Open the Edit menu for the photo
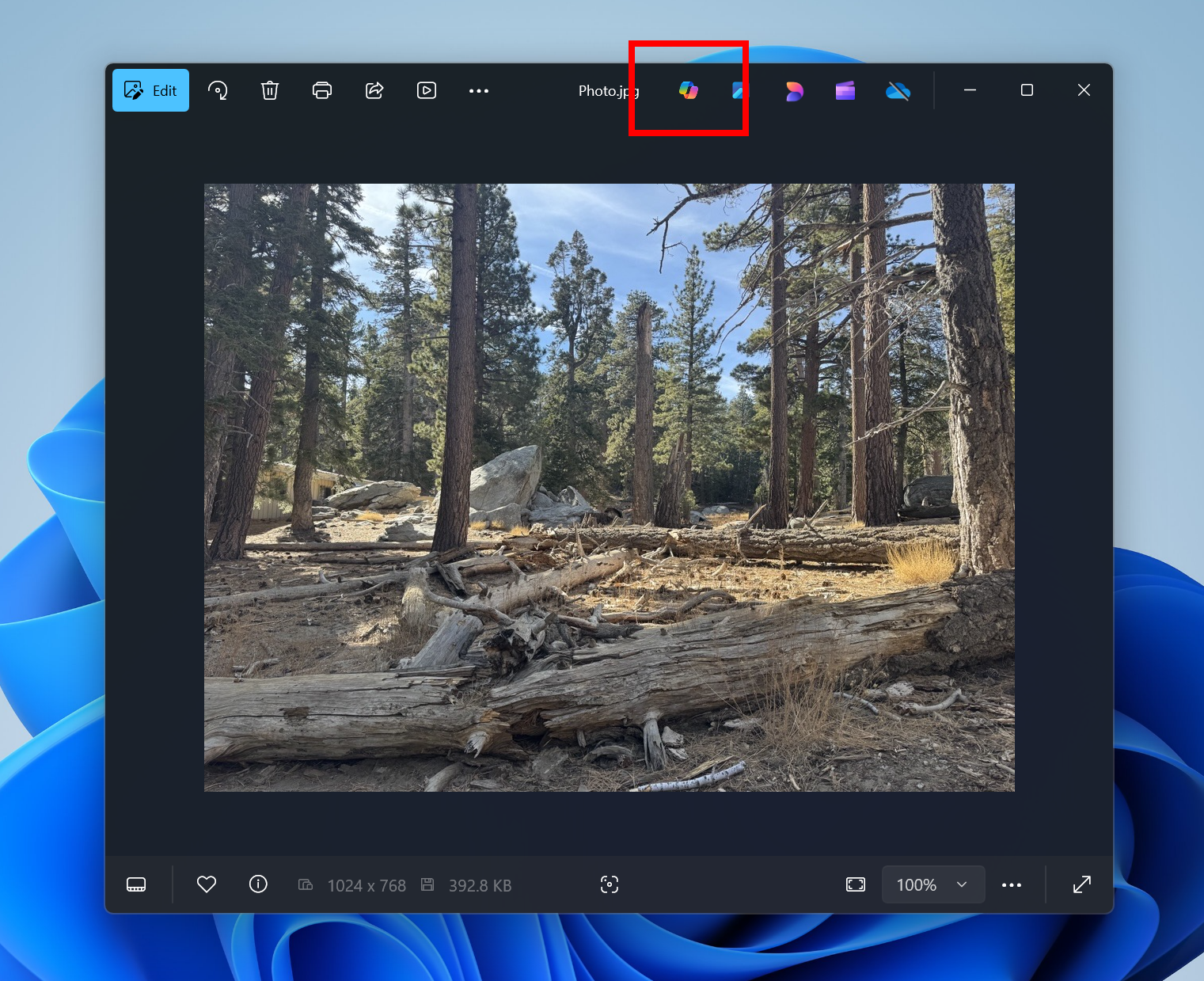Viewport: 1204px width, 981px height. pos(150,89)
